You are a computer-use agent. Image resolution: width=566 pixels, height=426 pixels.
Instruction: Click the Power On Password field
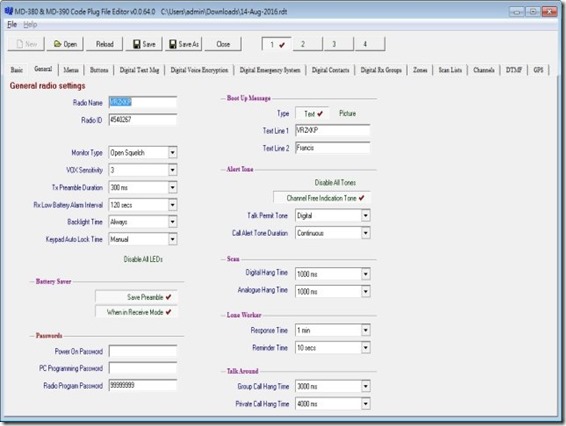coord(143,351)
